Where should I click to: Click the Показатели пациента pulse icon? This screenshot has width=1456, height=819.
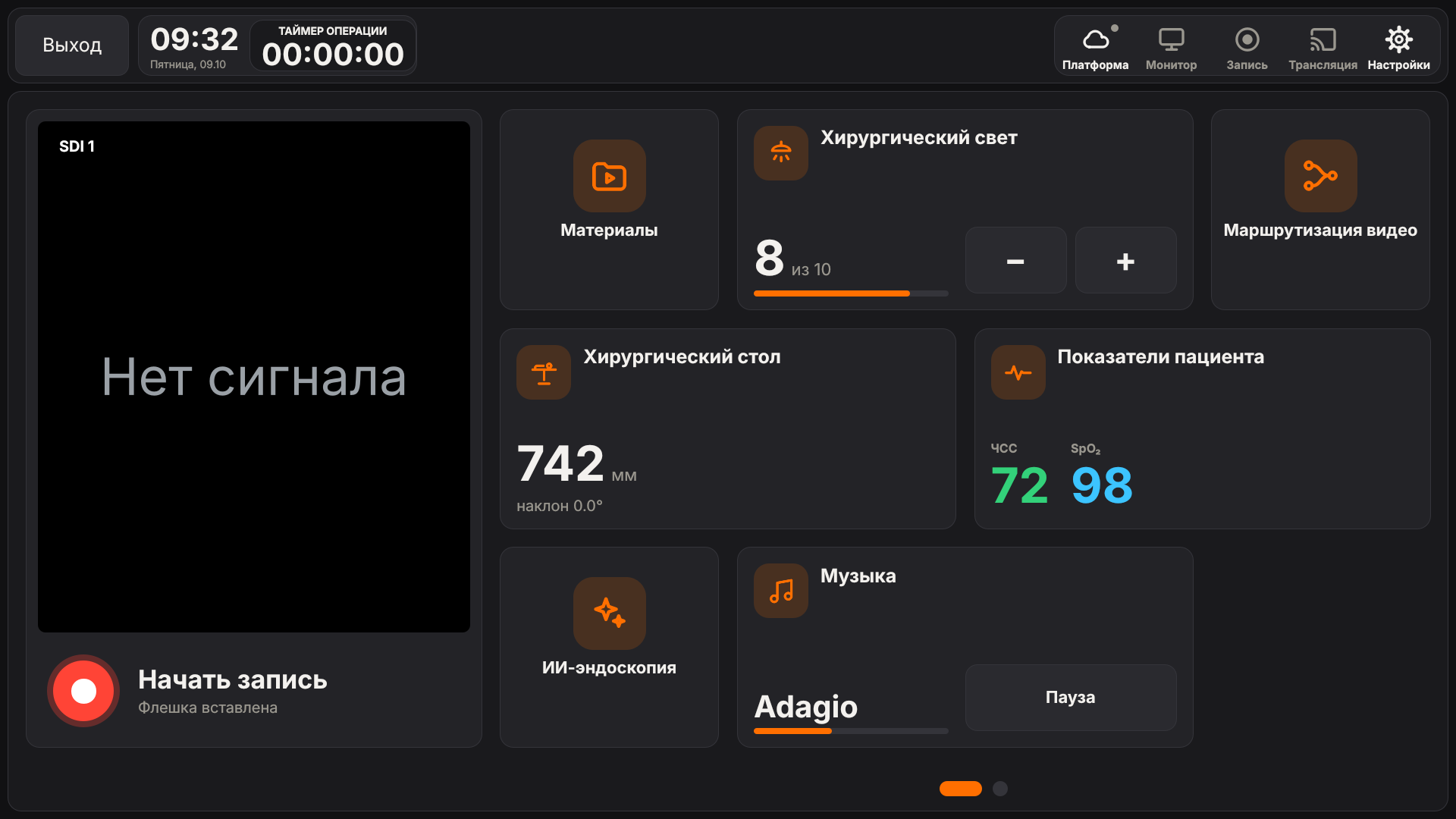coord(1018,372)
